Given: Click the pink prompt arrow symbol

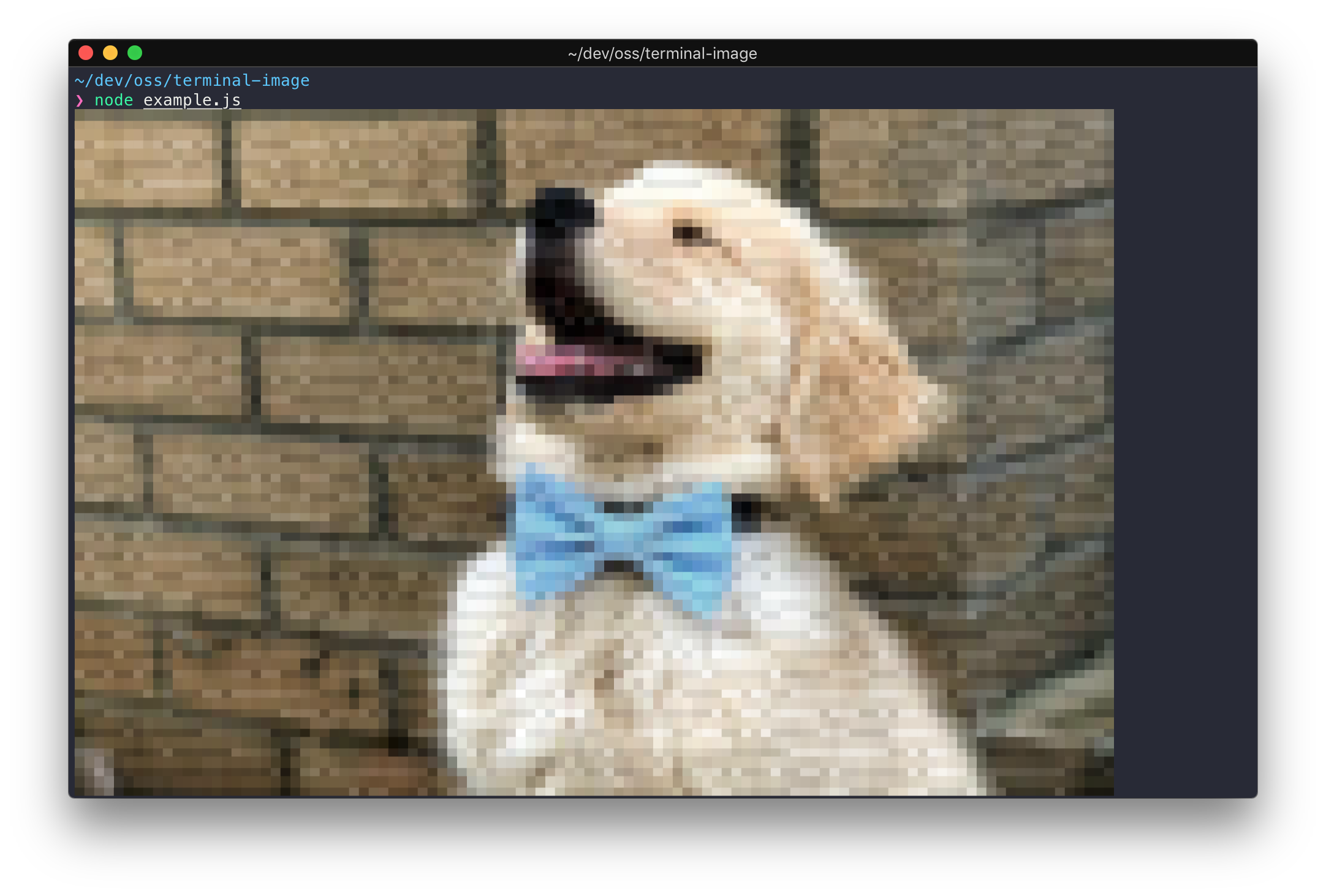Looking at the screenshot, I should [80, 101].
